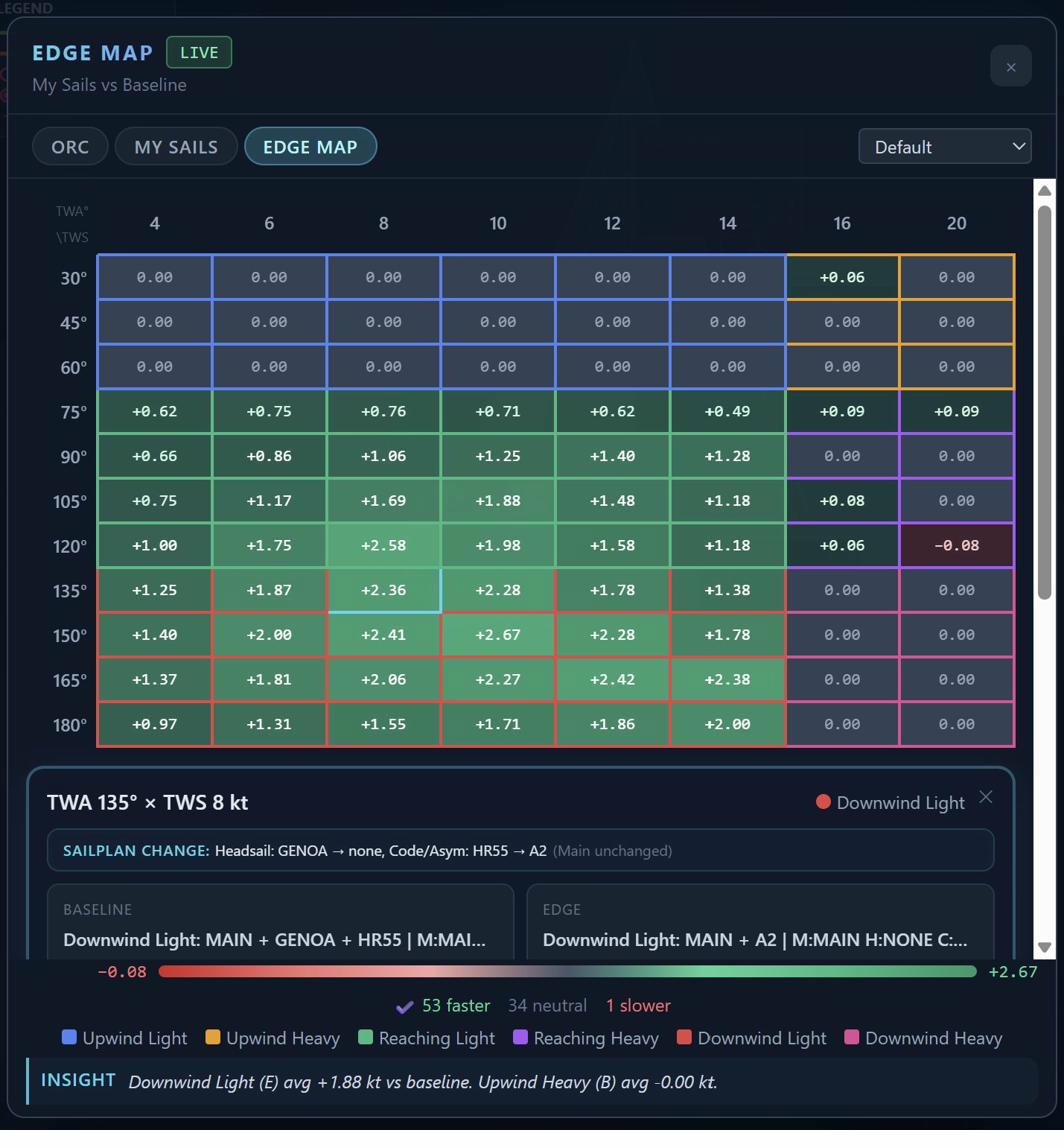Screen dimensions: 1064x1148
Task: Open the Default preset dropdown
Action: tap(944, 146)
